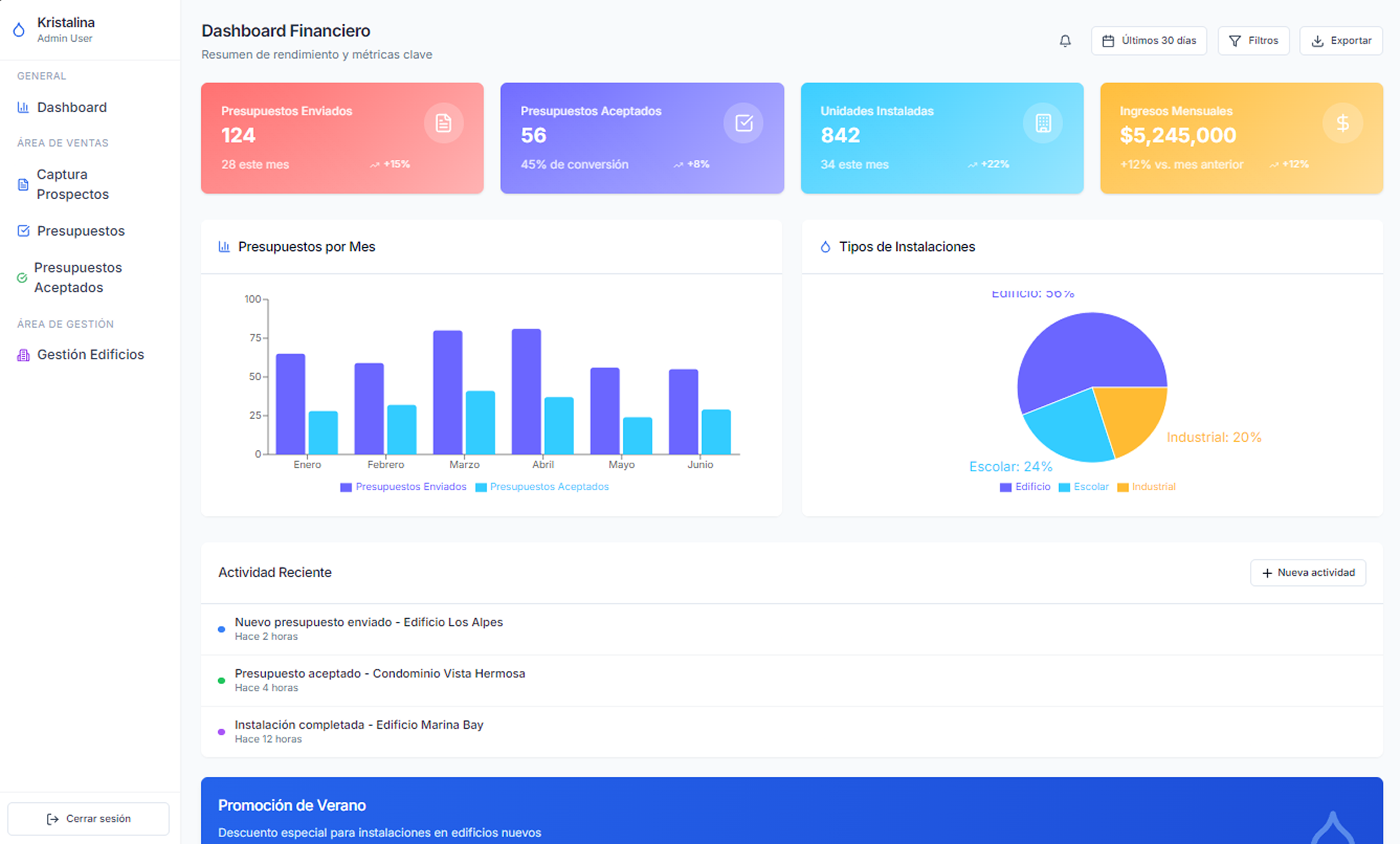
Task: Click the building icon on Unidades Instaladas card
Action: point(1043,123)
